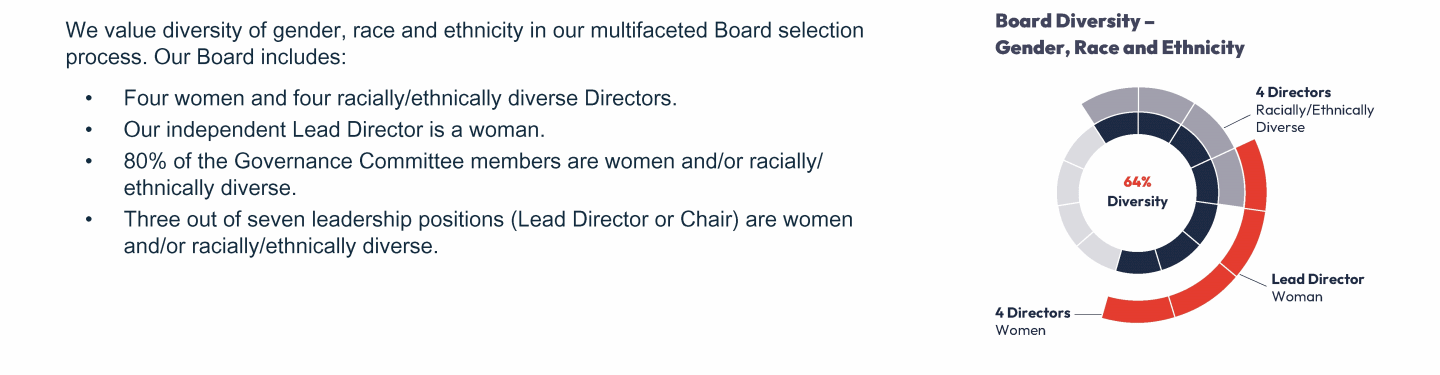Click the word 'Diversity' in chart center

1138,201
